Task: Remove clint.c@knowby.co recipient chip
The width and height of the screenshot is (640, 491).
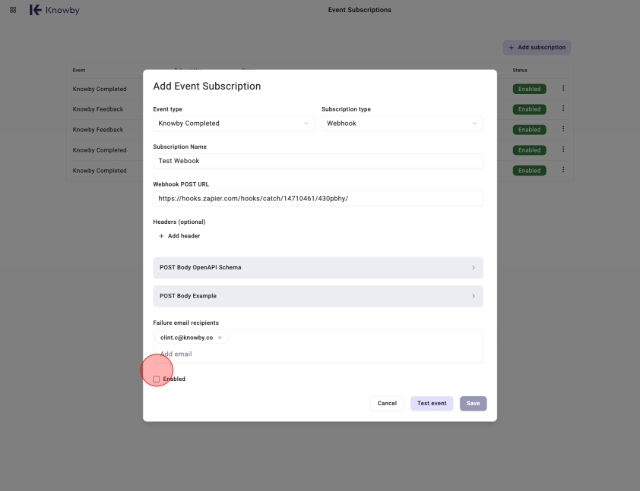Action: tap(220, 338)
